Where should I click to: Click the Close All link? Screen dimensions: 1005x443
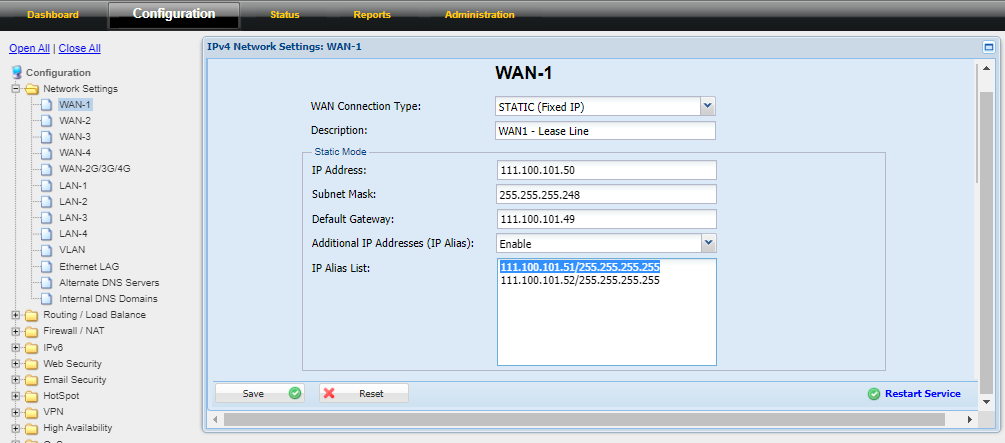(80, 48)
